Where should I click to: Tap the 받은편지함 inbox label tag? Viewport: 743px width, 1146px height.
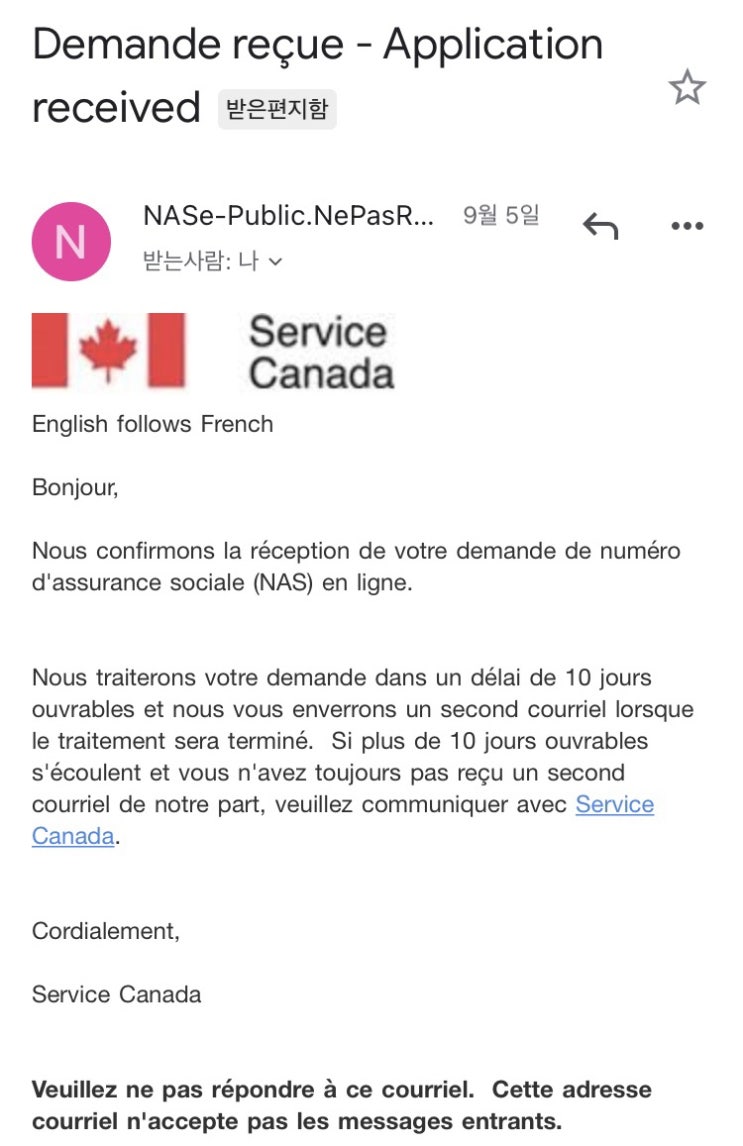click(277, 108)
